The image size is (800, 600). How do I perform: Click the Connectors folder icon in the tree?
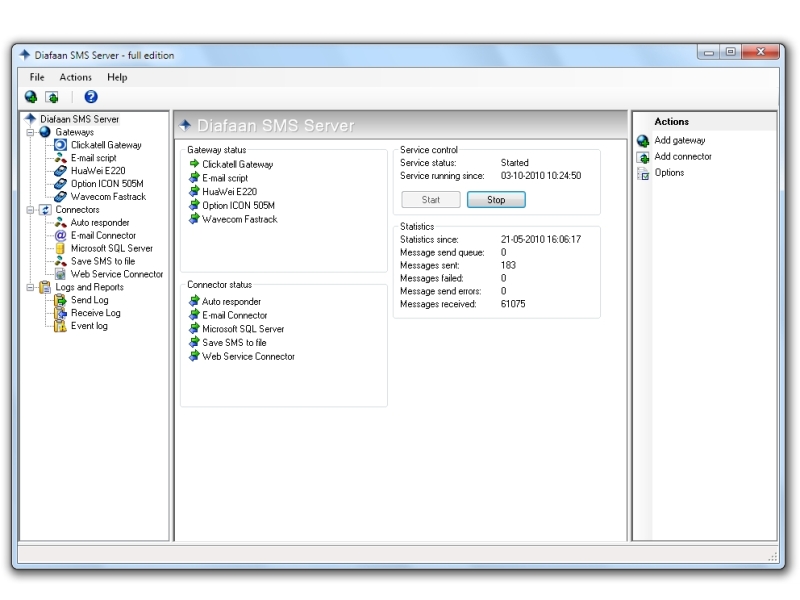click(x=45, y=210)
